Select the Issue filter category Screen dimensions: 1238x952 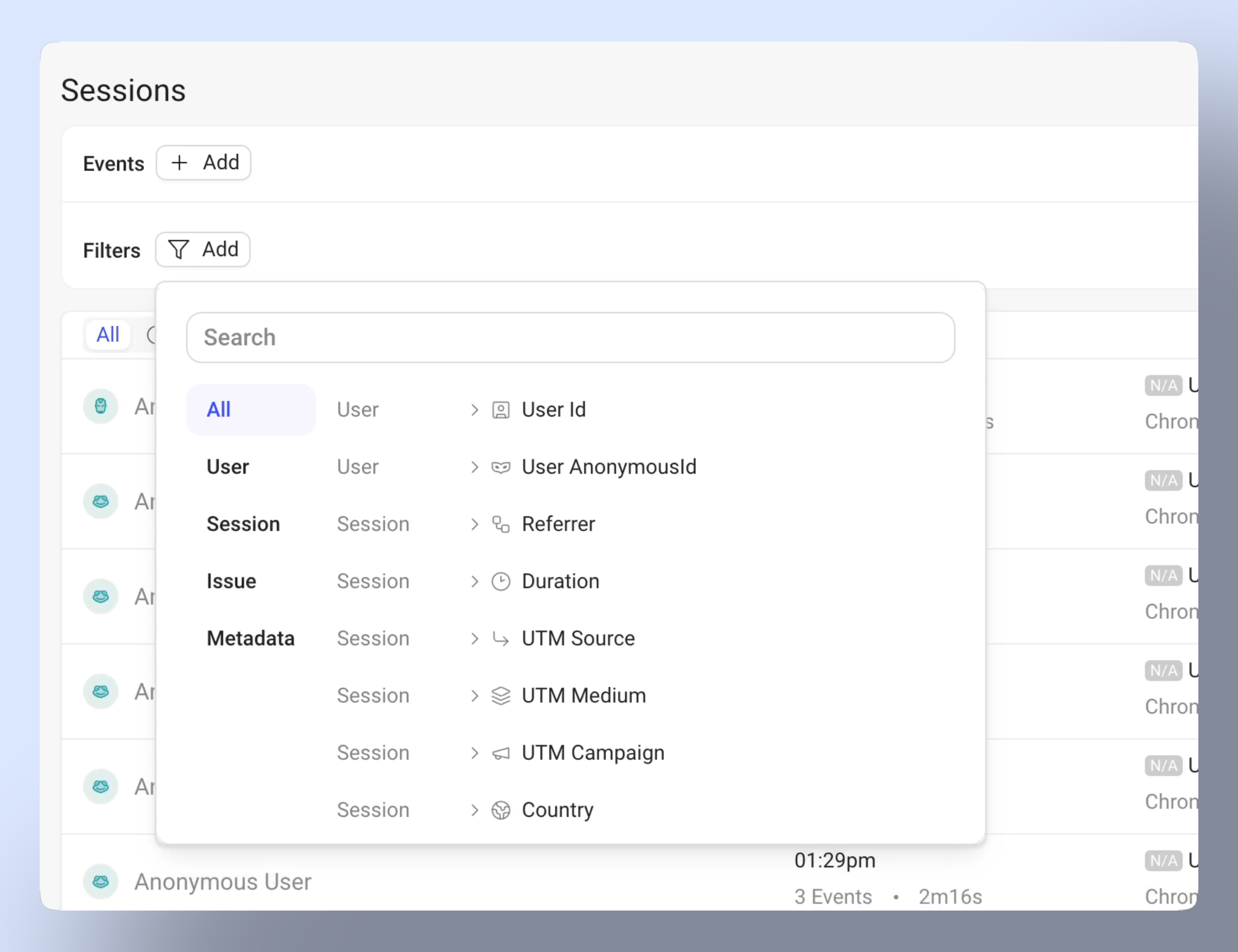pos(231,581)
